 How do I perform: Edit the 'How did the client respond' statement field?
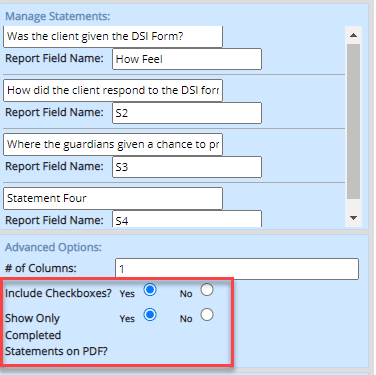coord(113,90)
